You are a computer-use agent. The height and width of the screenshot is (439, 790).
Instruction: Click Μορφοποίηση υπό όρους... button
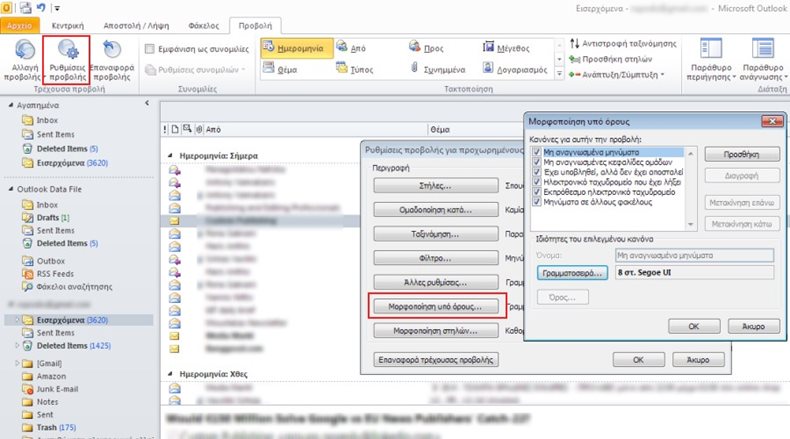pos(436,306)
